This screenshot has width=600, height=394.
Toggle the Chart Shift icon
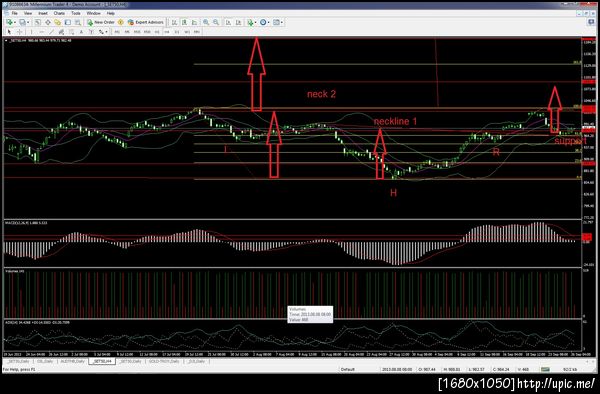(238, 22)
